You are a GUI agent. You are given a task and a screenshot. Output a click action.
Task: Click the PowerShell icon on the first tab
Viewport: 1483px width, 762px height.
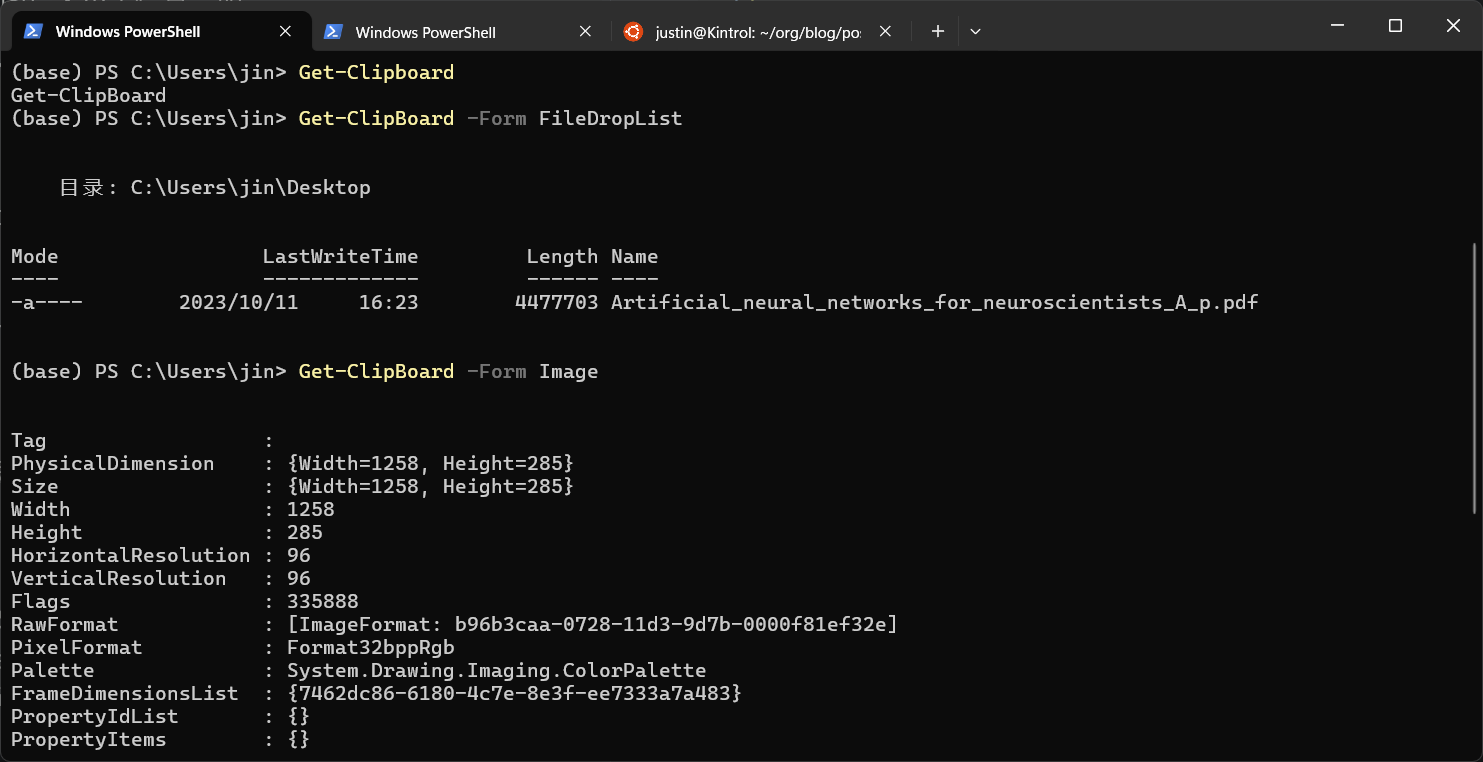pos(33,32)
